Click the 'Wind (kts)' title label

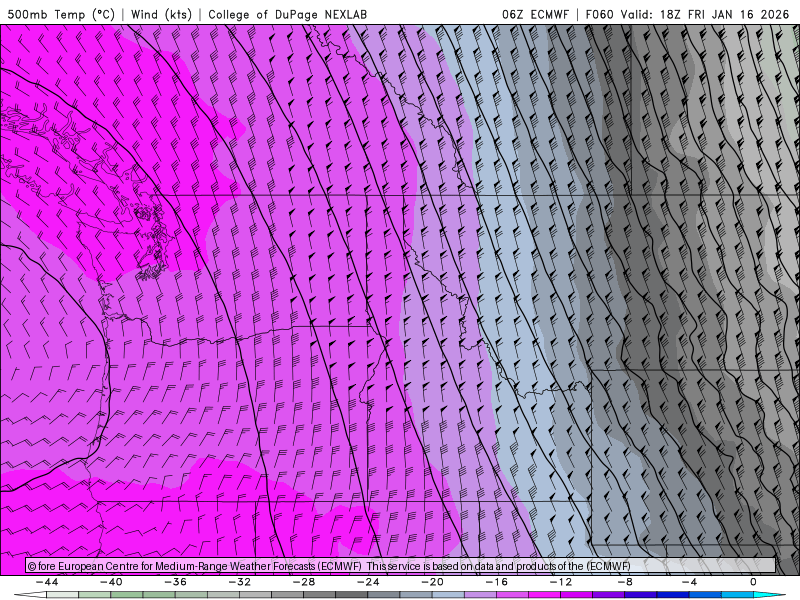[161, 14]
